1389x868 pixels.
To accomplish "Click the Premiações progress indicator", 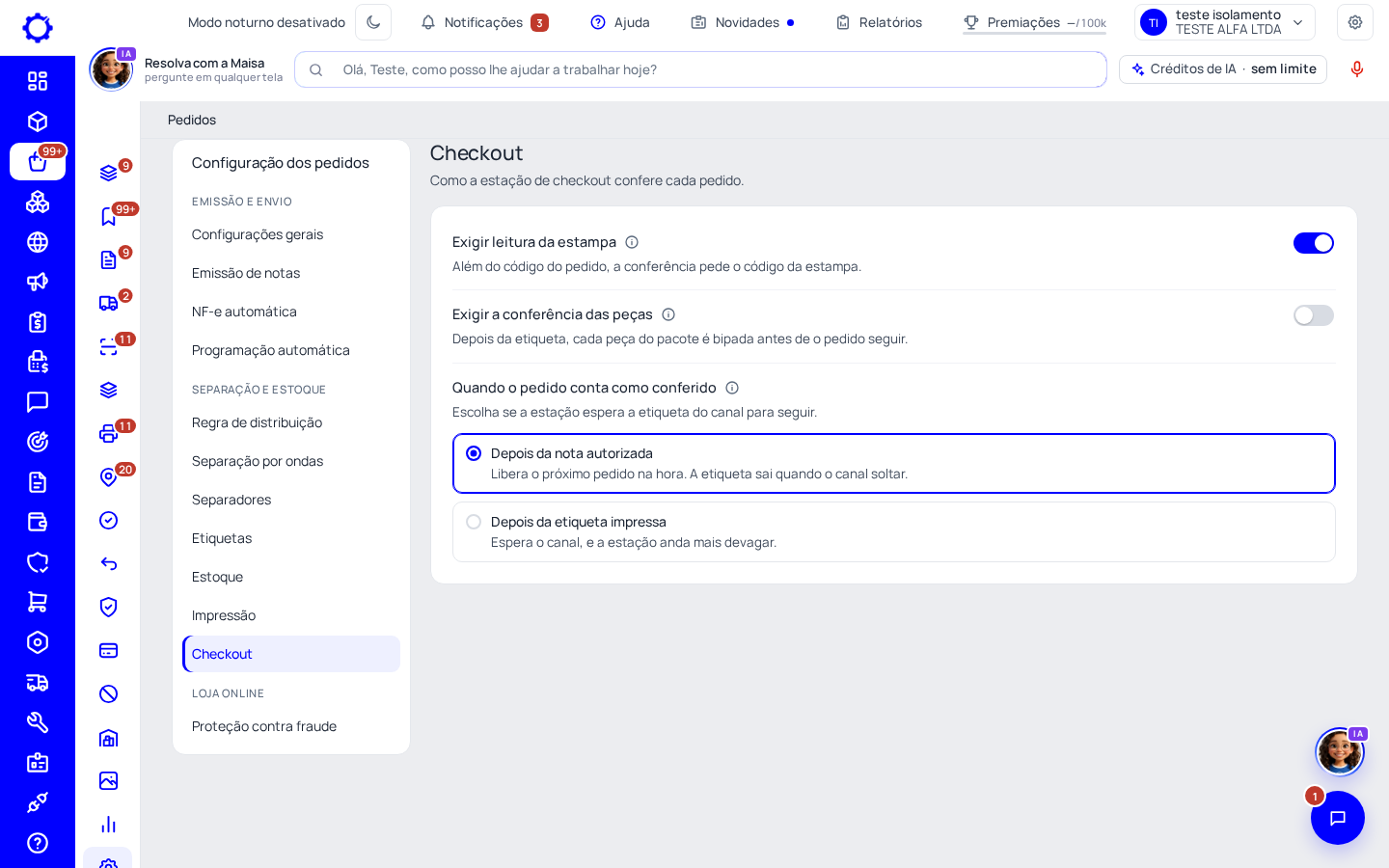I will point(1034,22).
